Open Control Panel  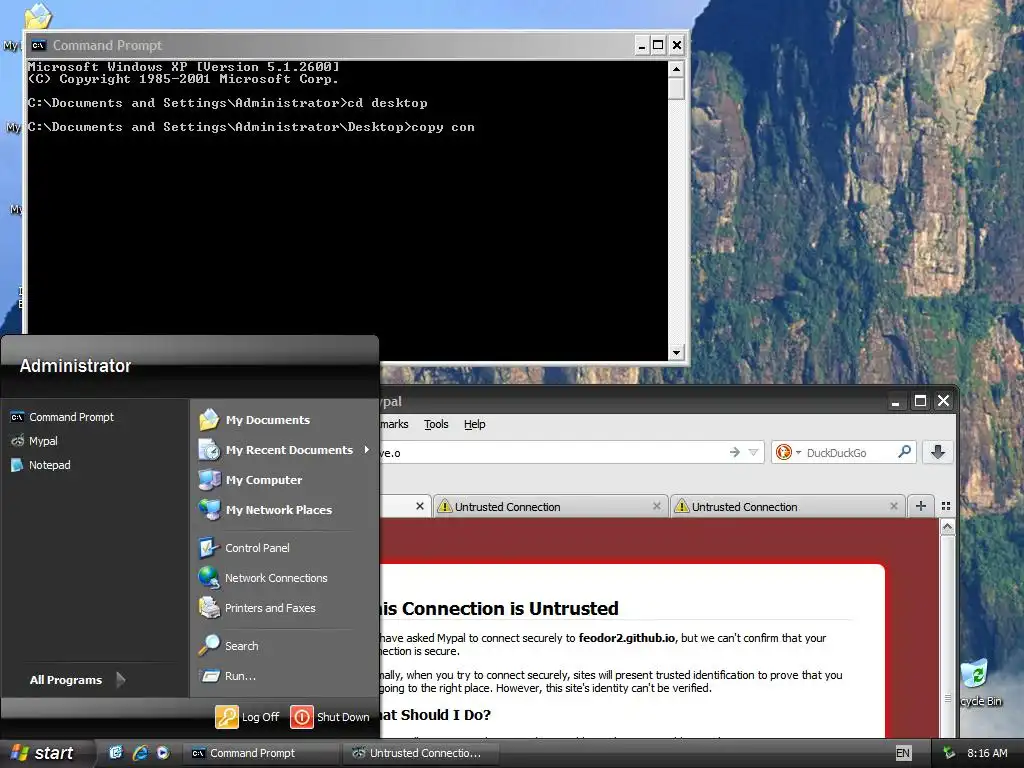click(x=244, y=548)
